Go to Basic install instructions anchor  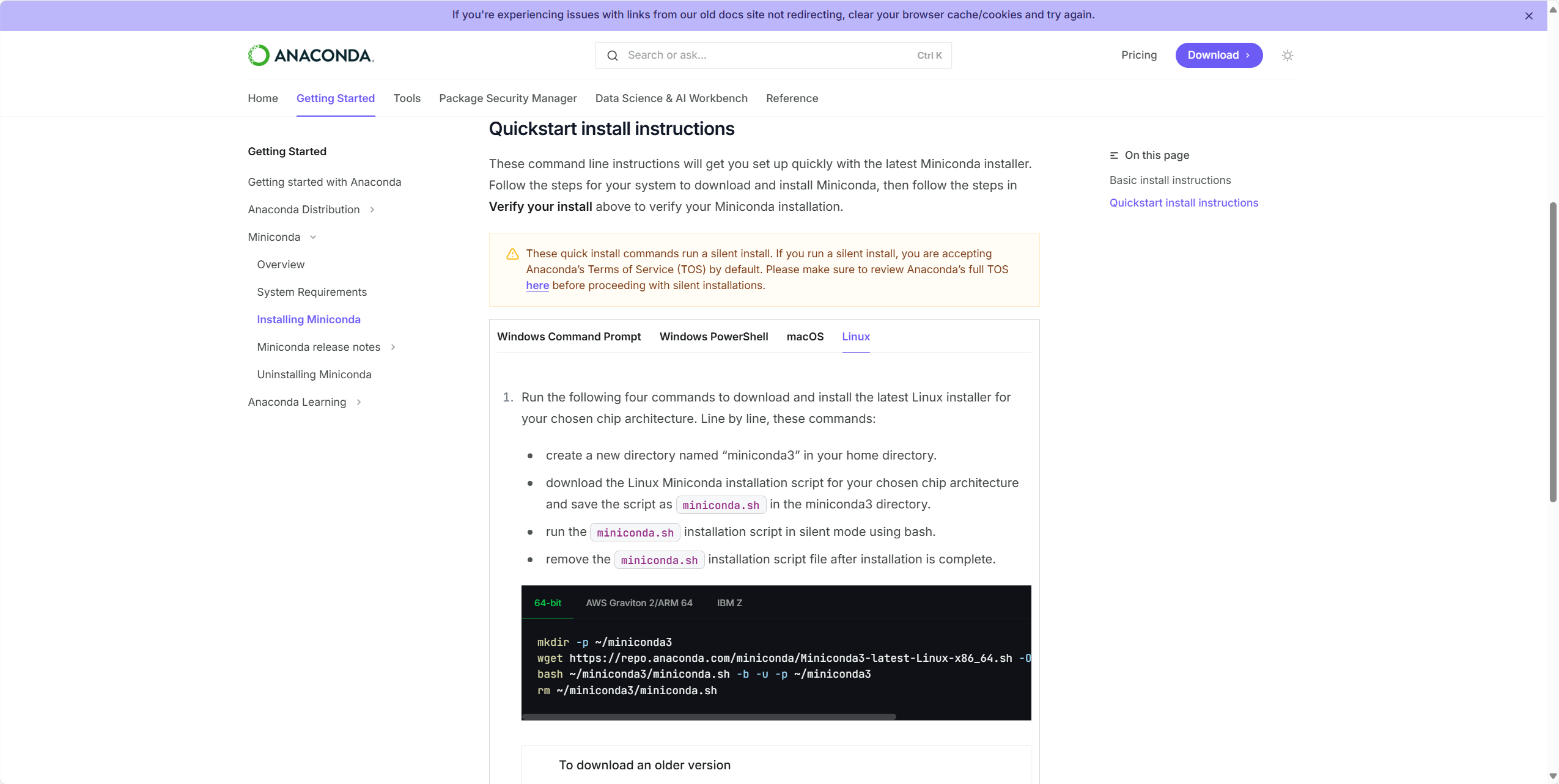(1170, 180)
